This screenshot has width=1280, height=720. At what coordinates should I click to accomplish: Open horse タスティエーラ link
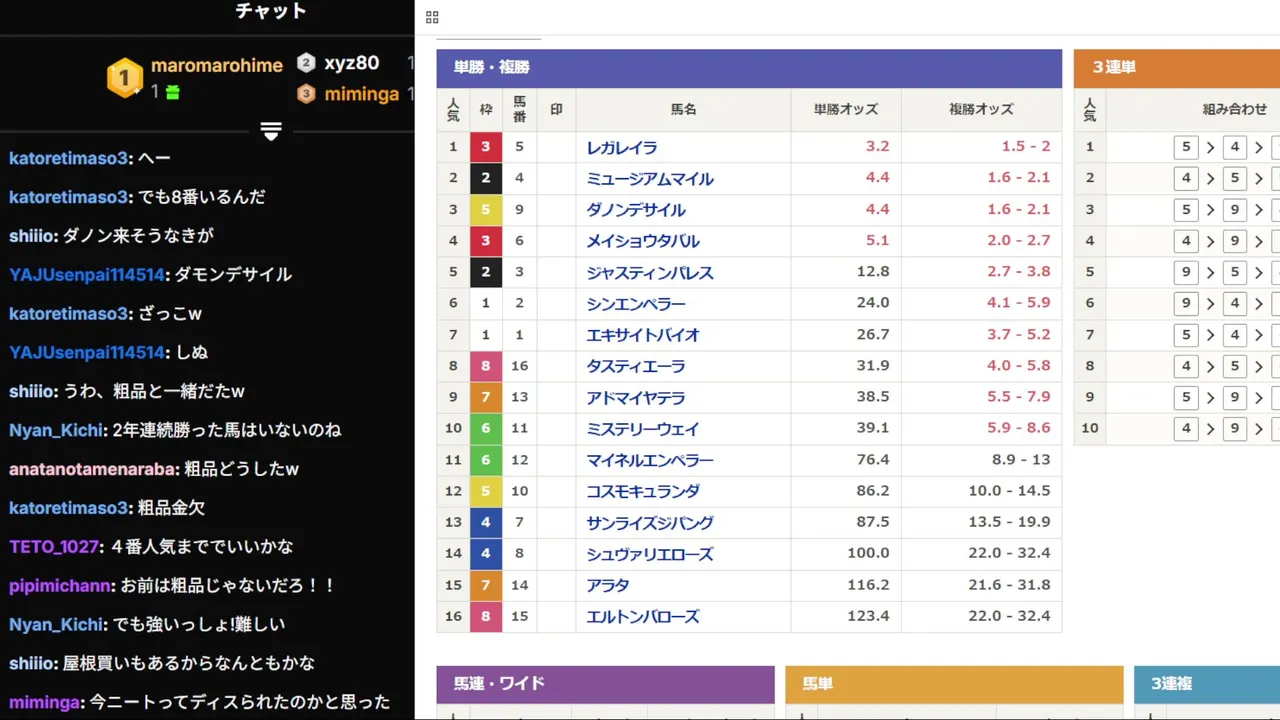coord(636,367)
